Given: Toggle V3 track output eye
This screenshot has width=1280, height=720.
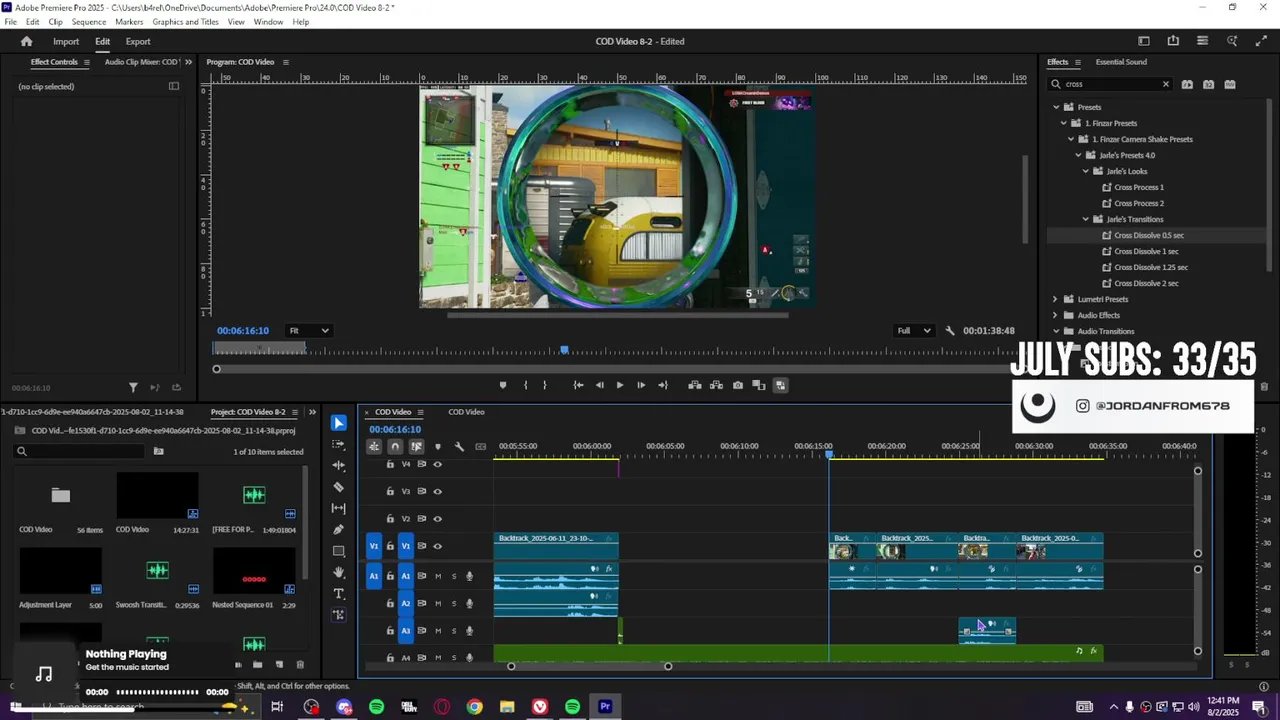Looking at the screenshot, I should coord(437,491).
